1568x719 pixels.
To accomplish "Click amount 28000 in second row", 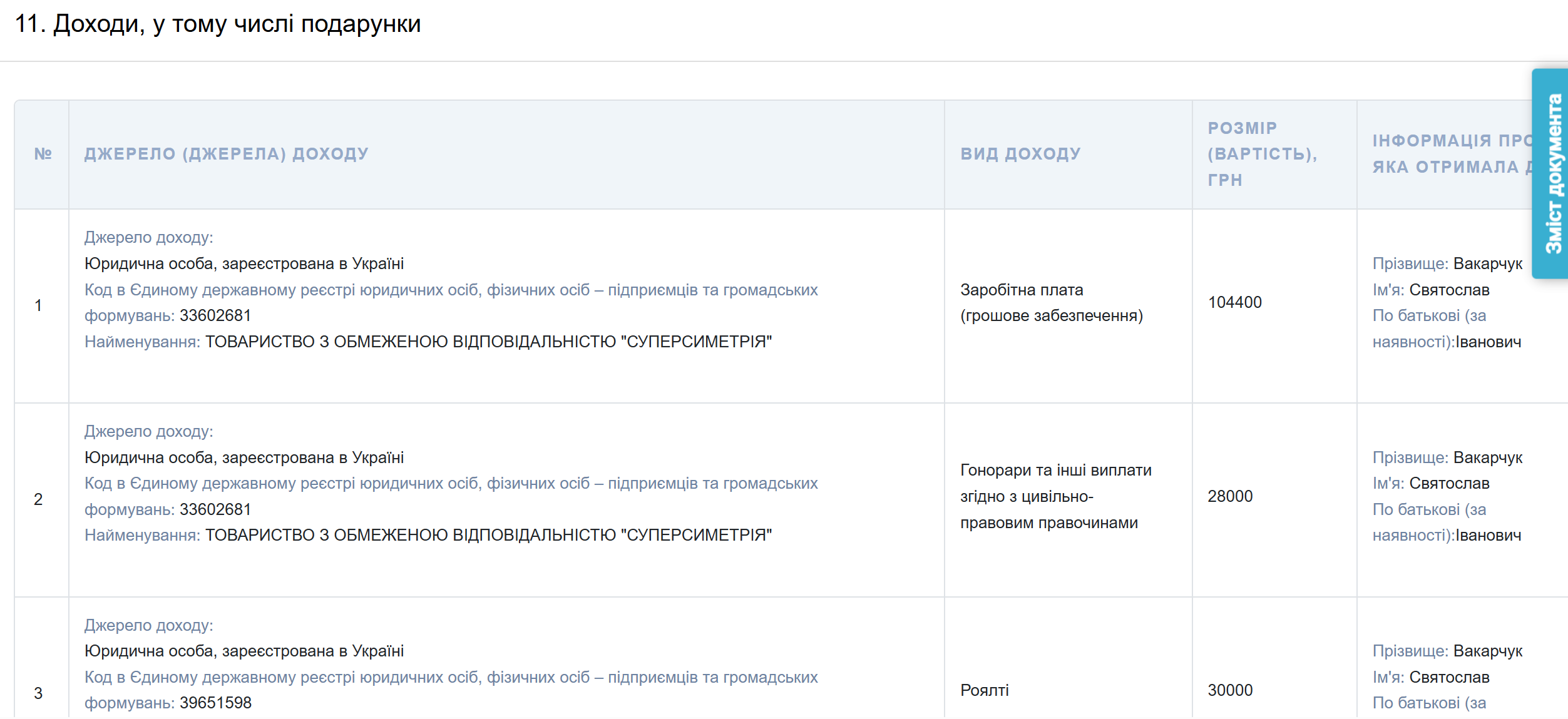I will 1230,496.
